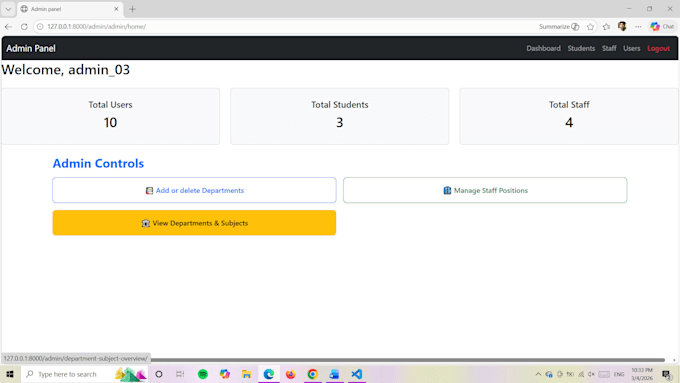Viewport: 680px width, 383px height.
Task: Open browser Settings and more menu
Action: pos(638,26)
